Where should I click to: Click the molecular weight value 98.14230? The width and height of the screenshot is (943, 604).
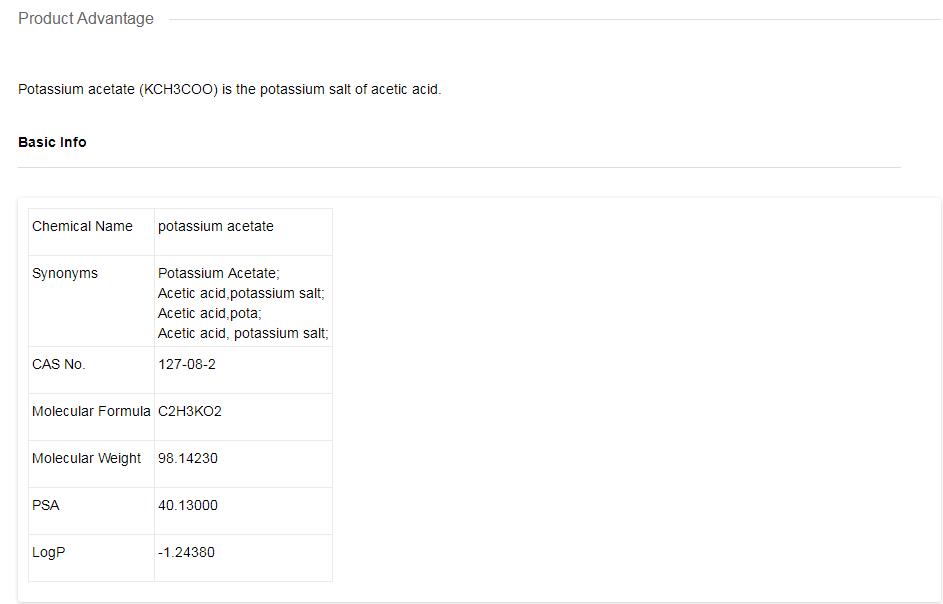click(x=188, y=458)
